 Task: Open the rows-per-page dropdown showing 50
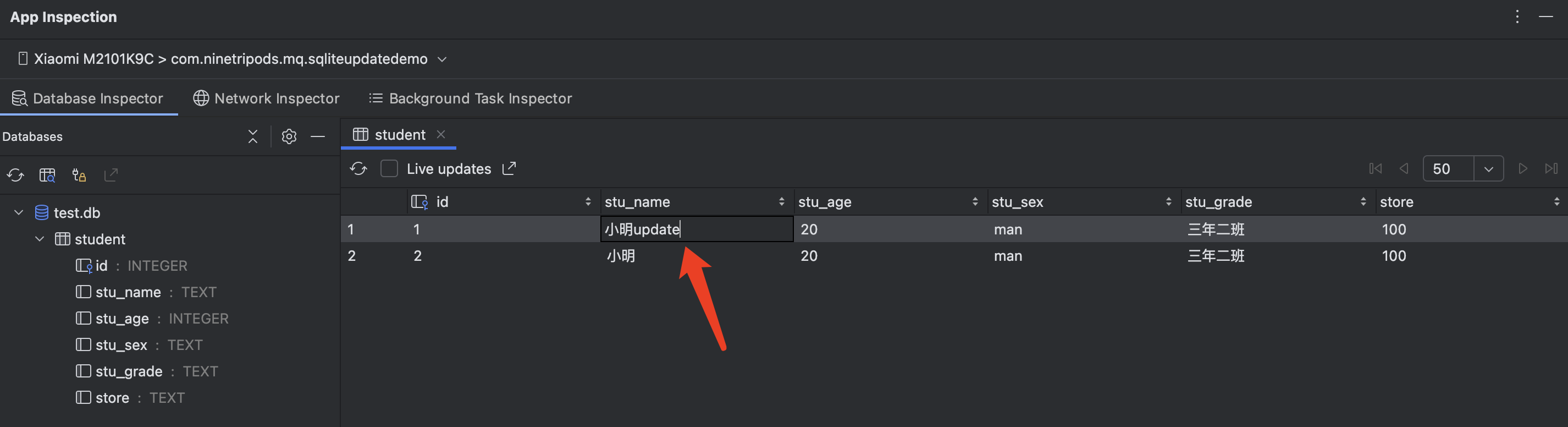pyautogui.click(x=1489, y=169)
